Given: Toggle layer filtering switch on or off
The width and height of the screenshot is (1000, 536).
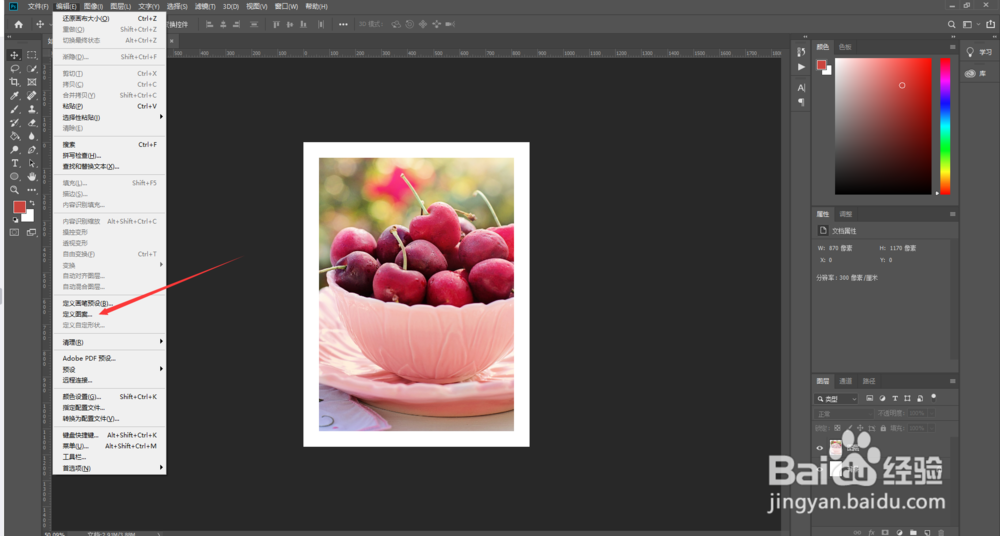Looking at the screenshot, I should 934,396.
